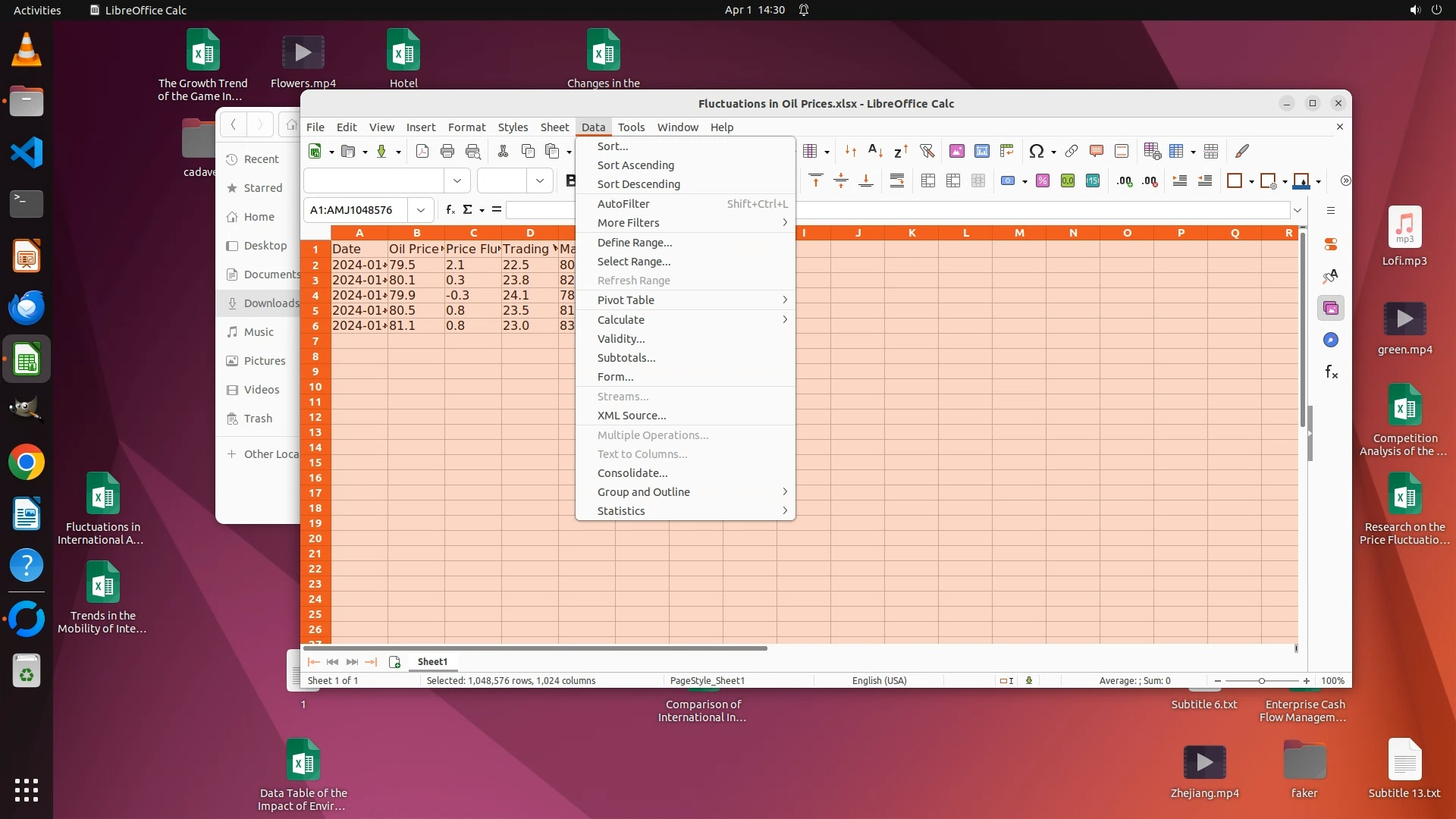
Task: Click the background color swatch icon
Action: (x=1301, y=180)
